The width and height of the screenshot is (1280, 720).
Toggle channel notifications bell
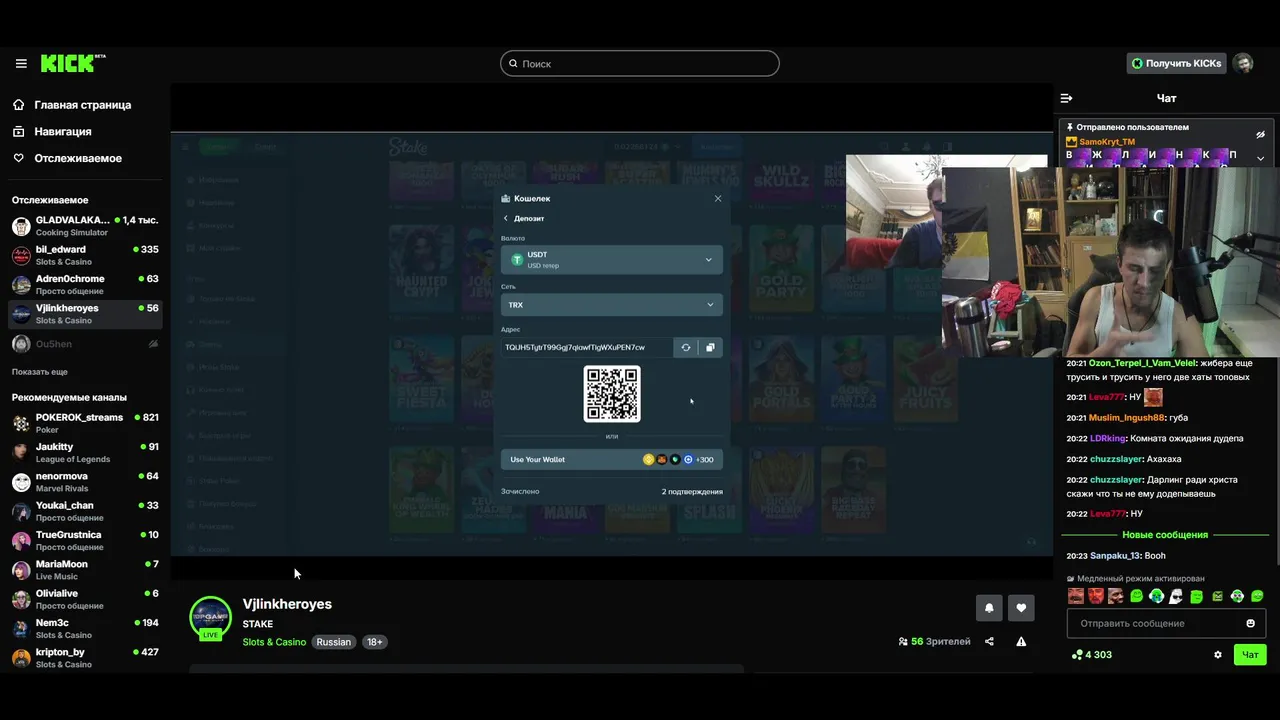(989, 608)
